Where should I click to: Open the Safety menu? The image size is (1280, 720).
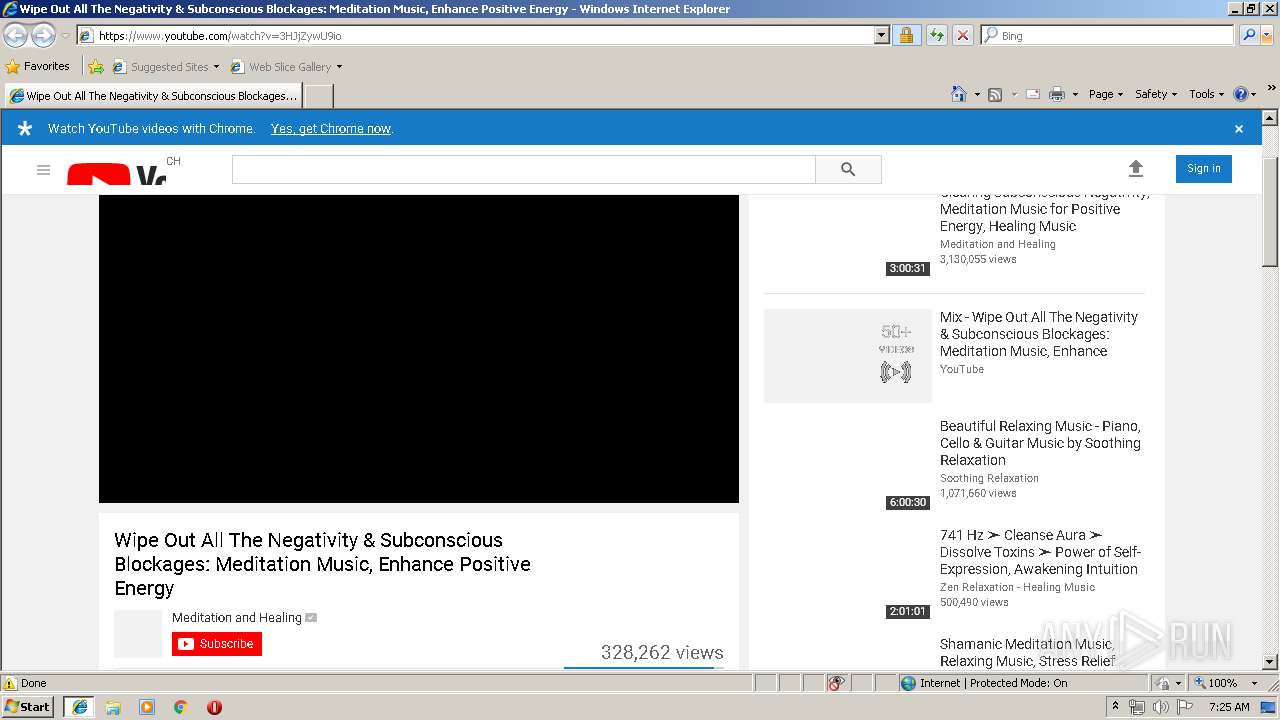click(x=1156, y=94)
